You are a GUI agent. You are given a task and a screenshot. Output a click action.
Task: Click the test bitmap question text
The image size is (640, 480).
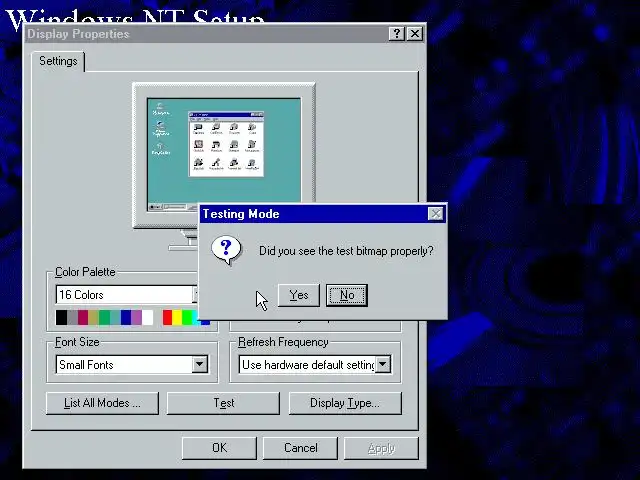(346, 251)
